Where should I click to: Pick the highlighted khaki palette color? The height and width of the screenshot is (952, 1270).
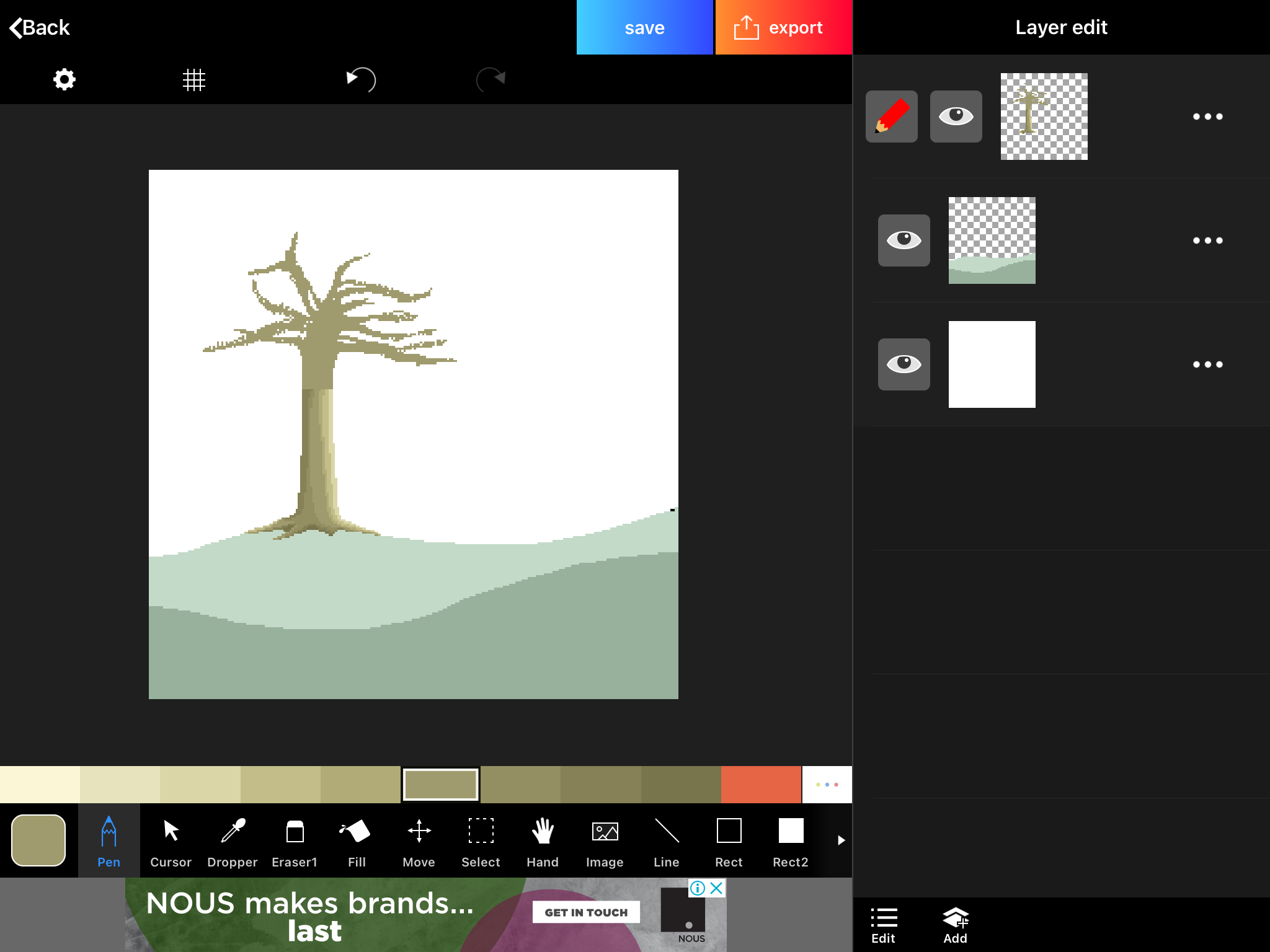click(440, 785)
